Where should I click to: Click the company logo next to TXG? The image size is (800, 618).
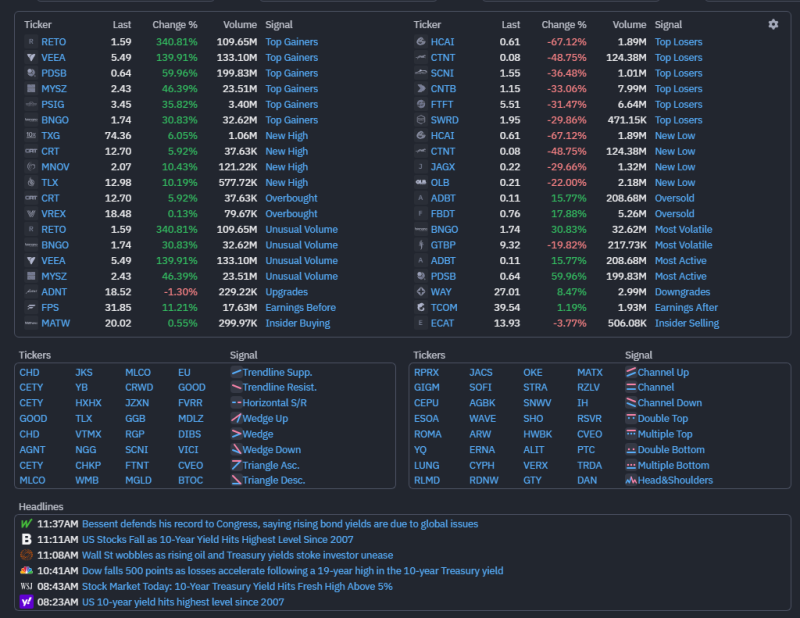pos(31,136)
